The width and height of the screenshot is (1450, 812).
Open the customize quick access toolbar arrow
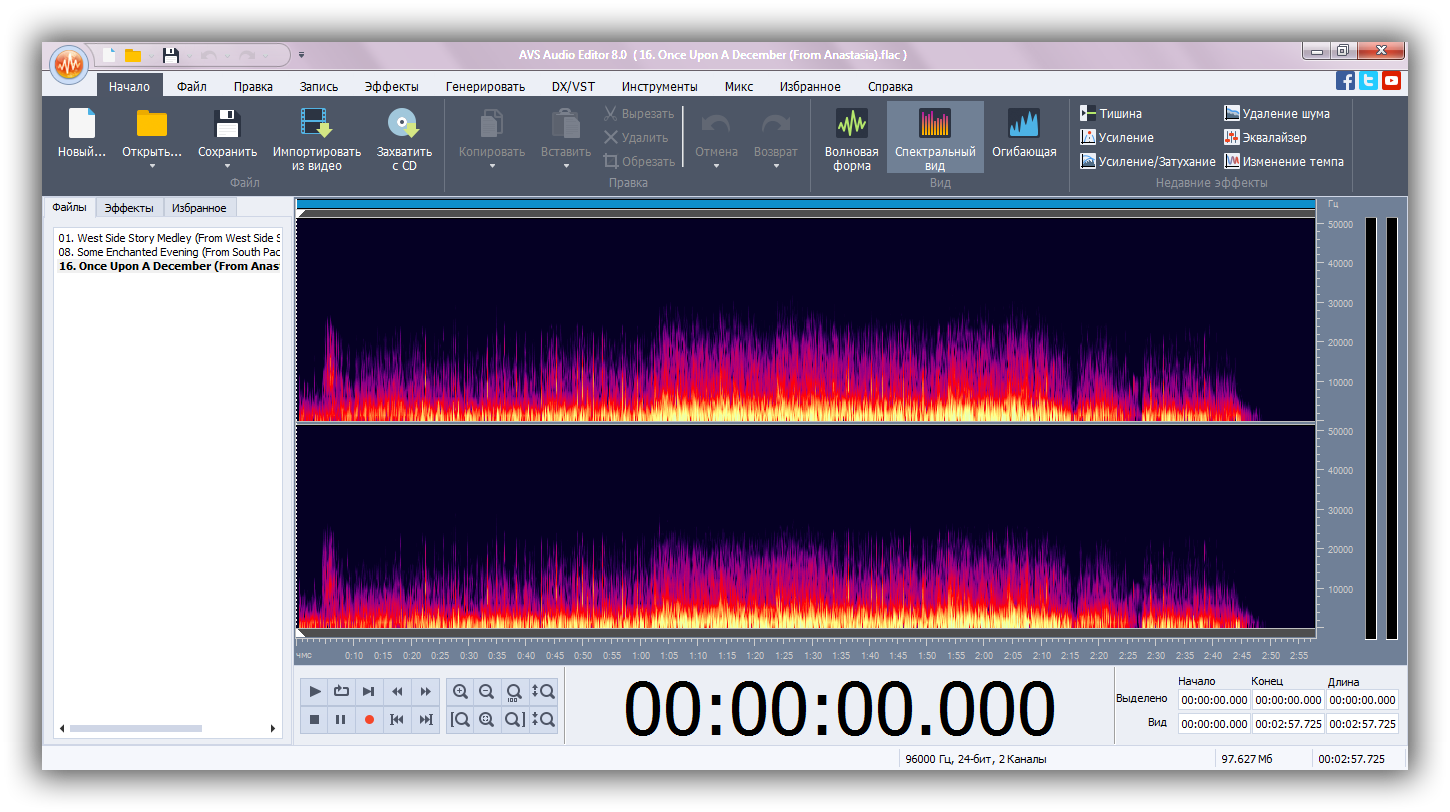click(x=302, y=55)
